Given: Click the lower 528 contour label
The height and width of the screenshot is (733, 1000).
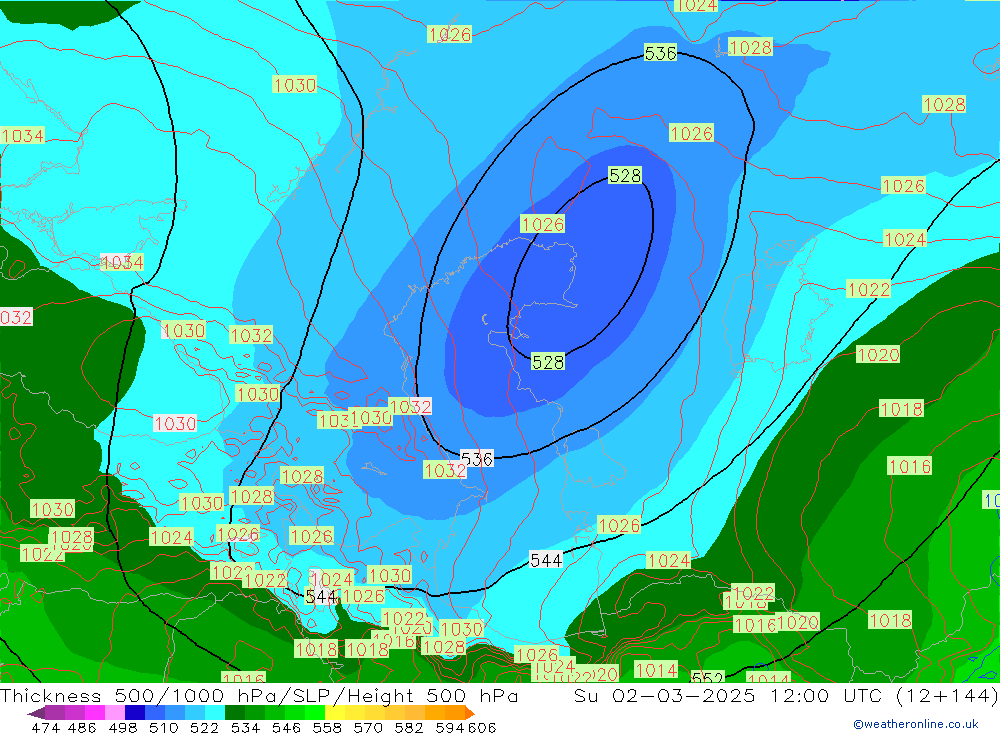Looking at the screenshot, I should click(x=548, y=362).
